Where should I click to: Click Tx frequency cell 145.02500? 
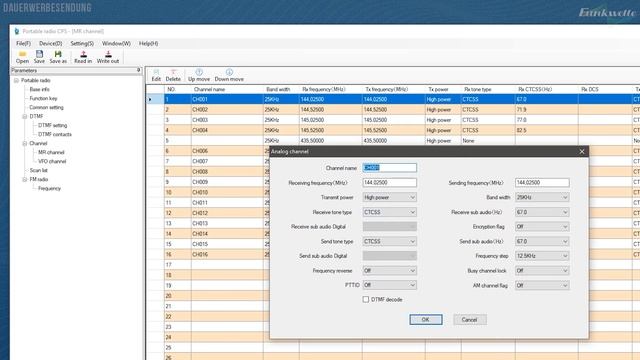pyautogui.click(x=393, y=120)
